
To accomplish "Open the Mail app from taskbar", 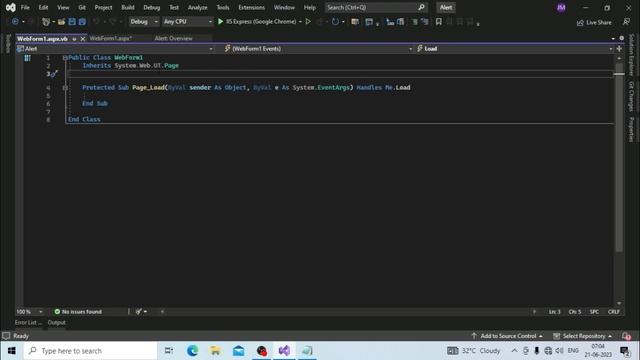I will 238,351.
